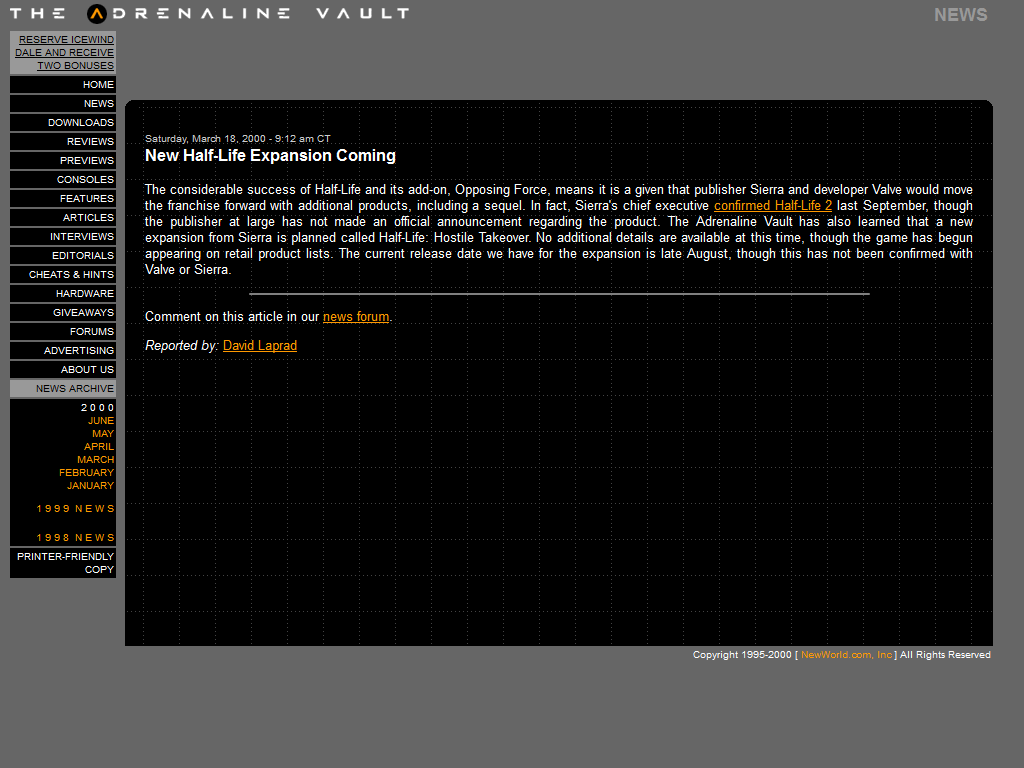Viewport: 1024px width, 768px height.
Task: Open the CHEATS & HINTS section
Action: click(x=63, y=274)
